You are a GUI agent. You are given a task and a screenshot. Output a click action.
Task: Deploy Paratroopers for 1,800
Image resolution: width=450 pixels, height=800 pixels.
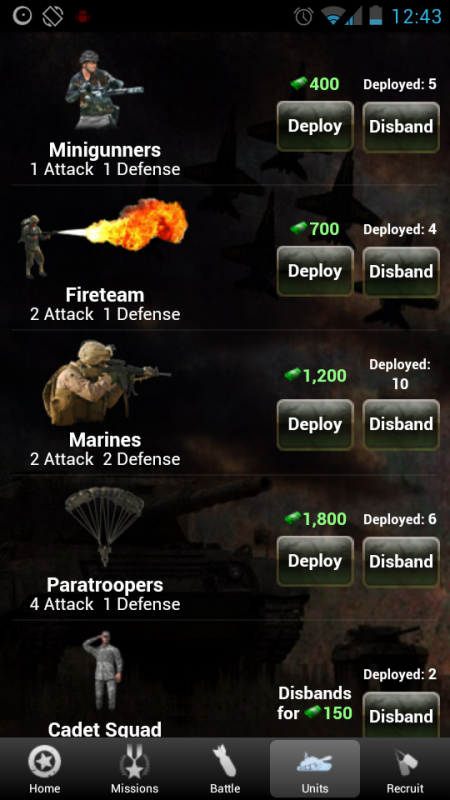[x=315, y=561]
